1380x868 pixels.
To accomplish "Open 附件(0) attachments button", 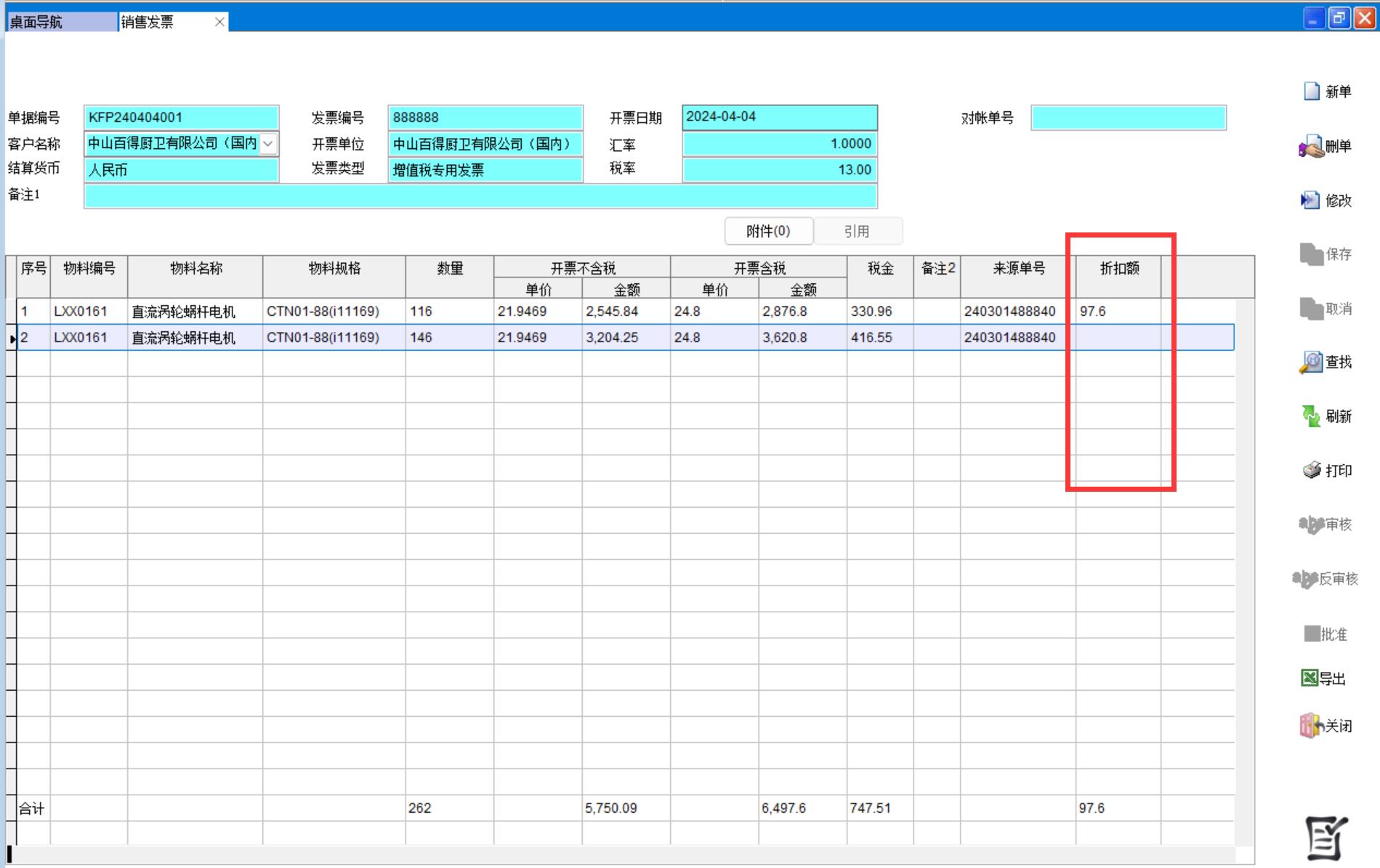I will [768, 231].
